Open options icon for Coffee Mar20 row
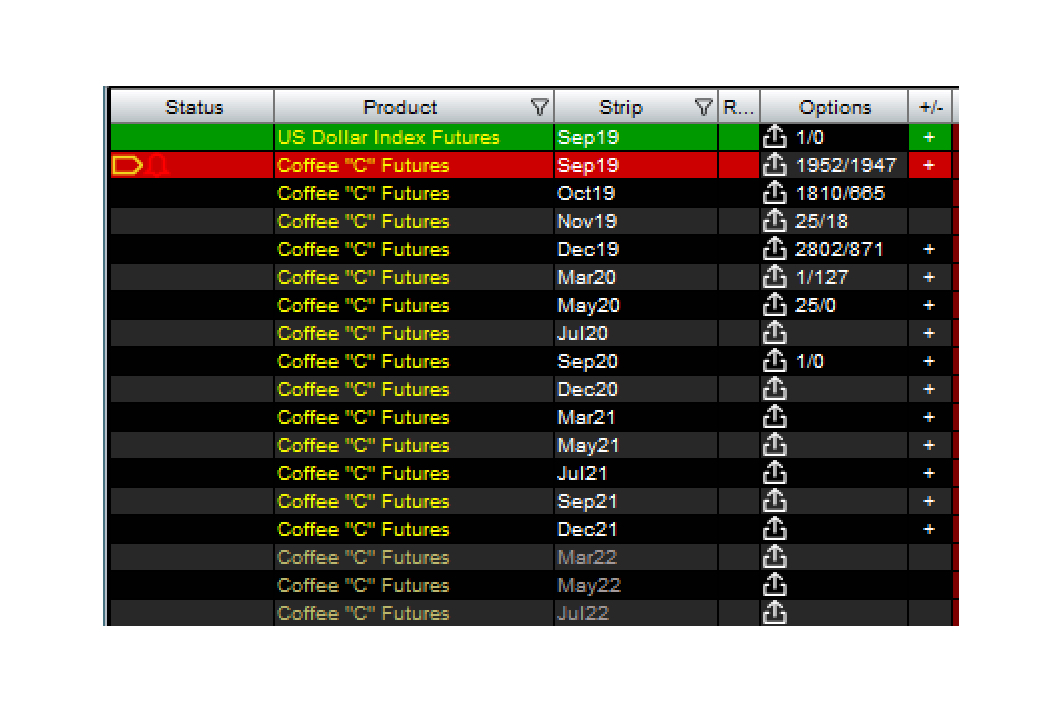Screen dimensions: 1051x719 [774, 277]
